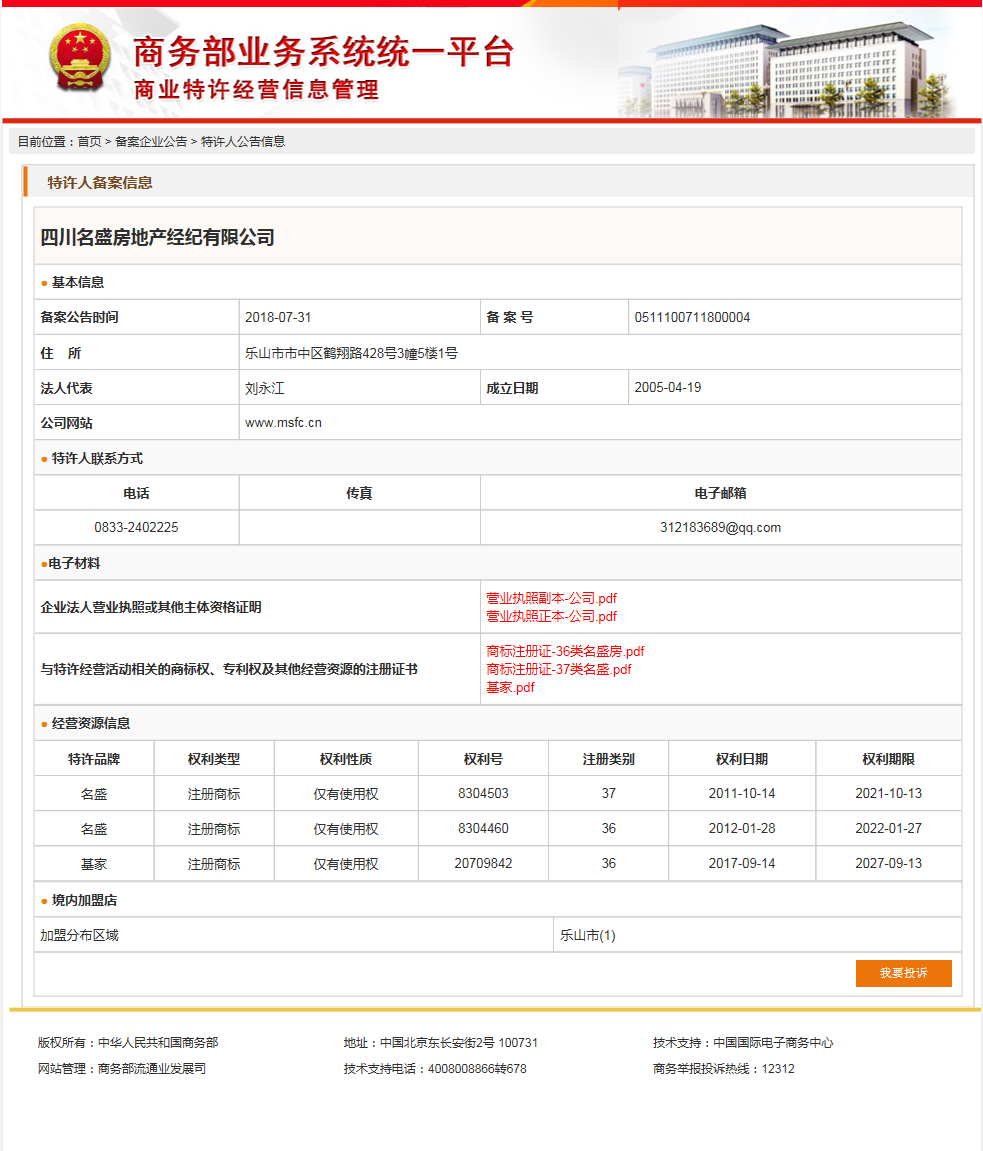Screen dimensions: 983x1151
Task: Select founding date 2005-04-19
Action: coord(668,388)
